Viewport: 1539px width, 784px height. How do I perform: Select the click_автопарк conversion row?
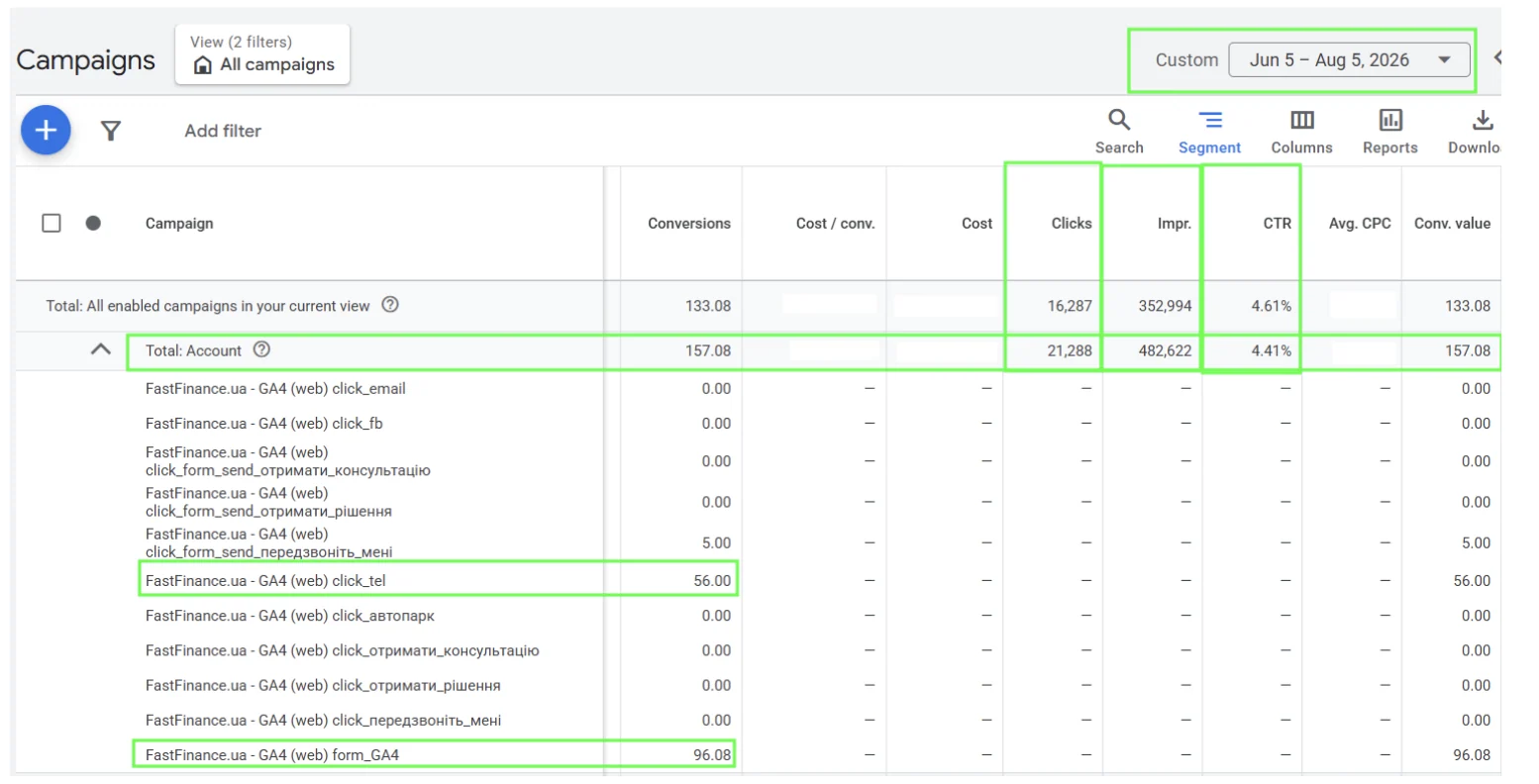[758, 616]
